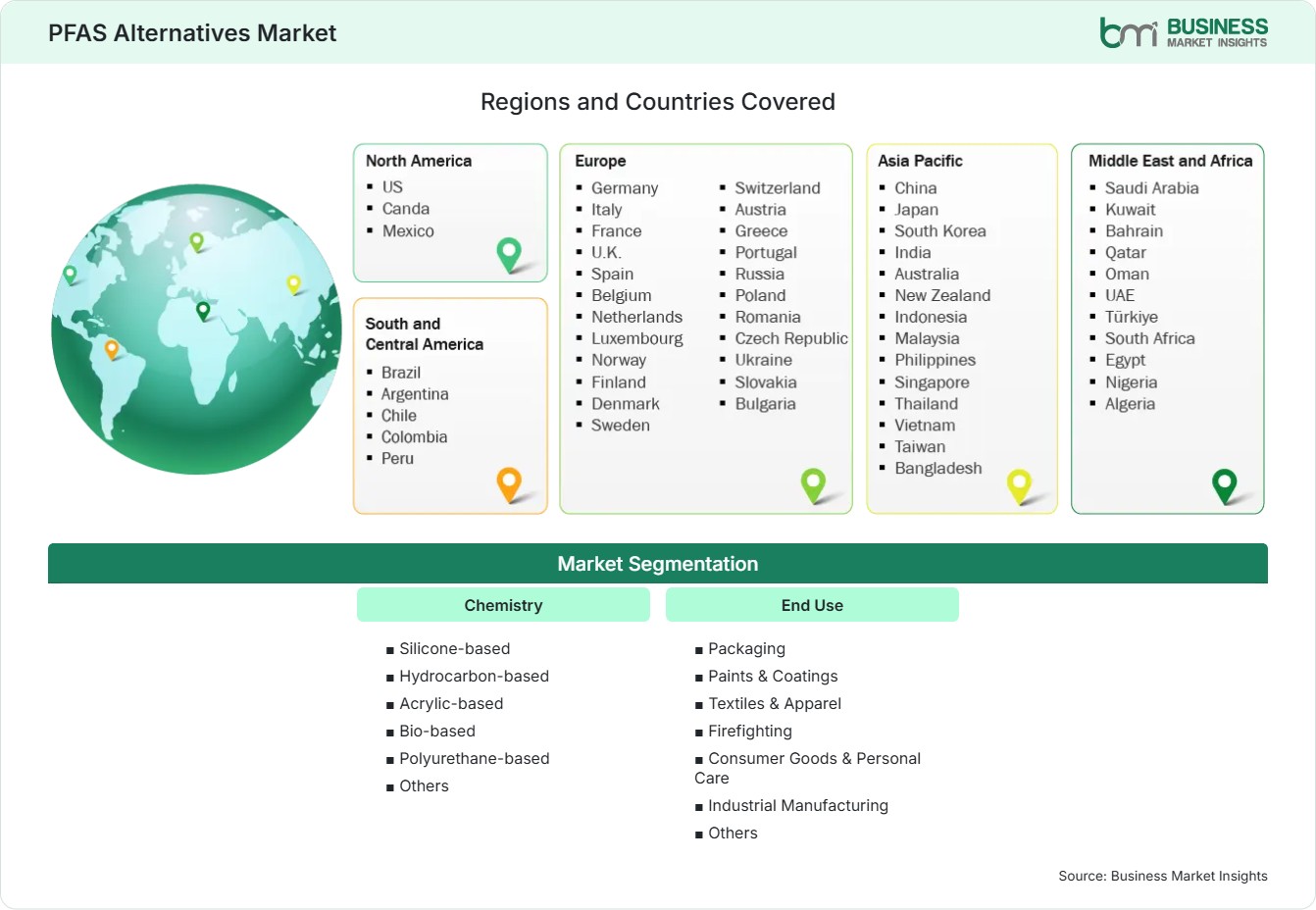Click 'Saudi Arabia' in Middle East list

(1152, 188)
